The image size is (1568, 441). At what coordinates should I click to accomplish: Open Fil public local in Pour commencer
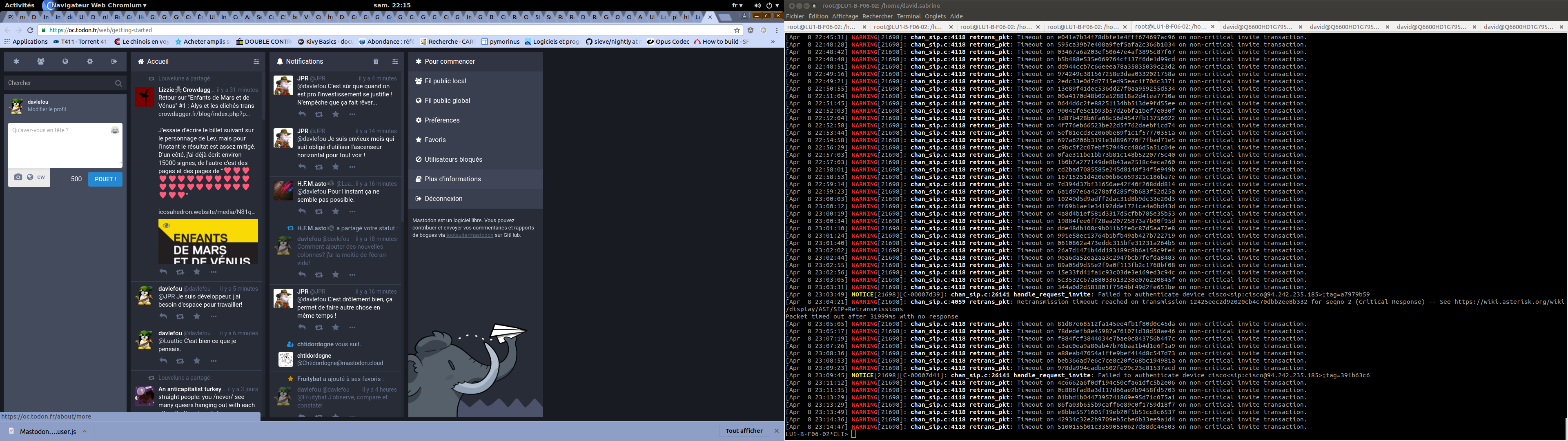click(475, 81)
